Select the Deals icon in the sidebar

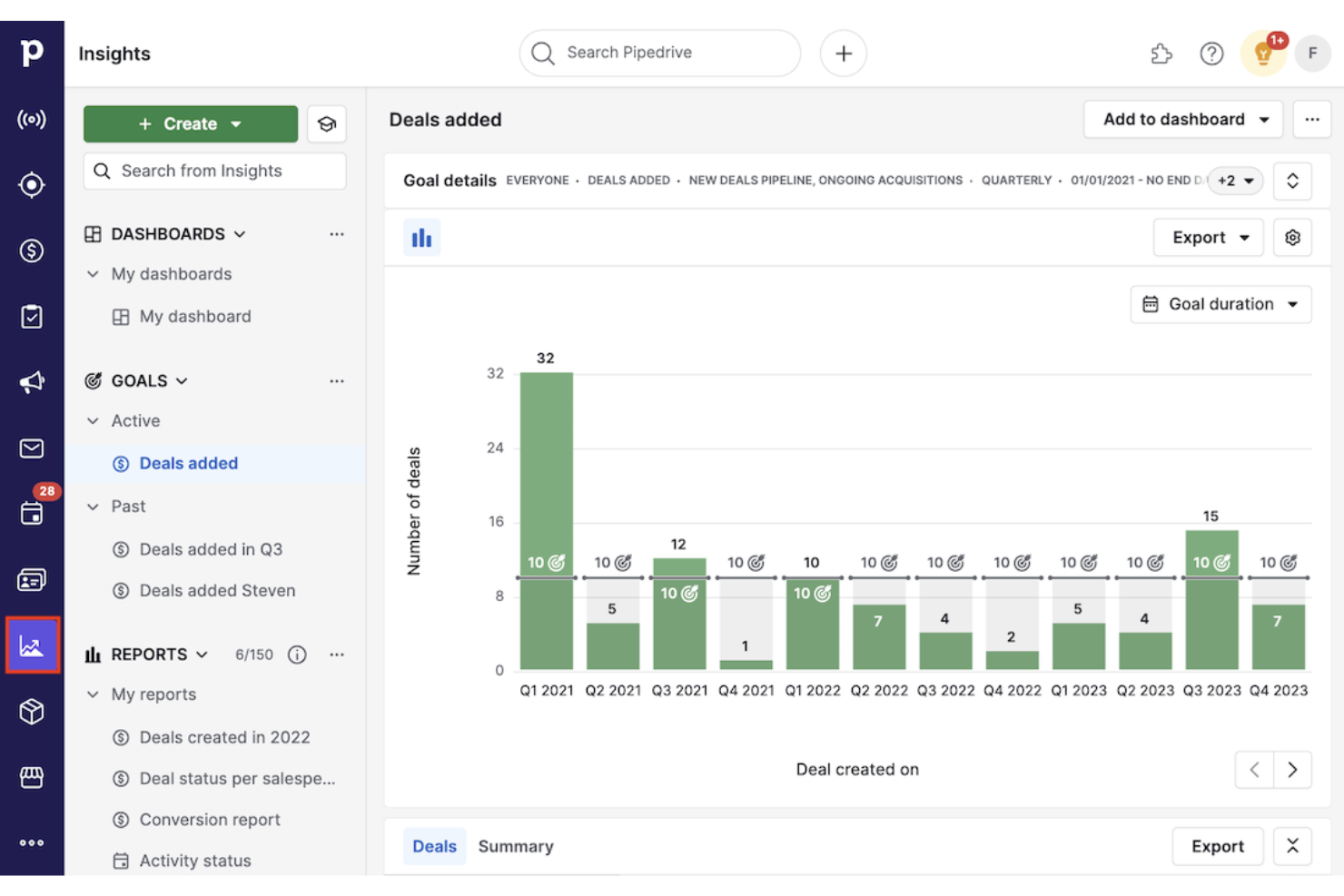click(32, 251)
